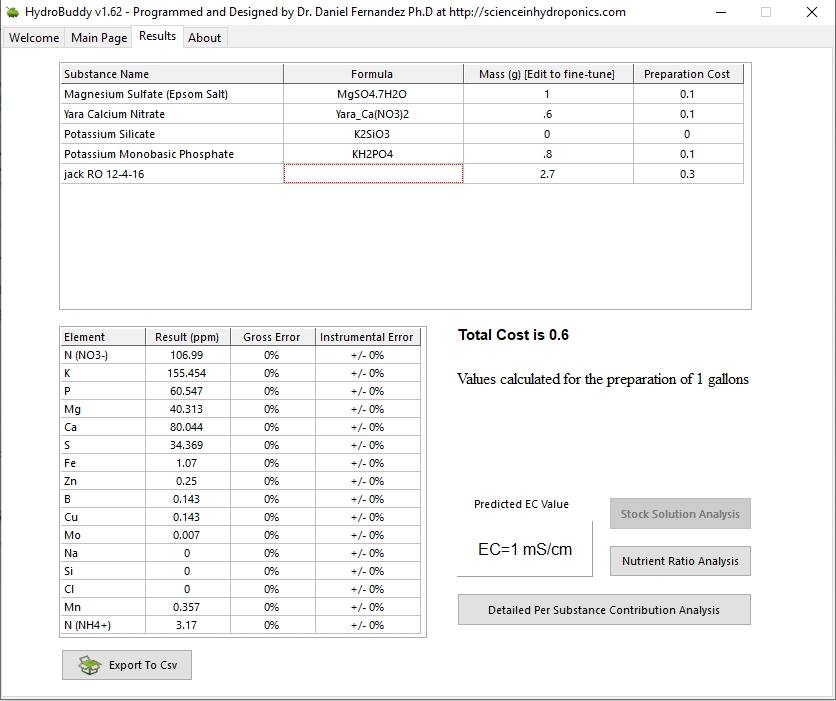Click the 0.3 preparation cost cell
The height and width of the screenshot is (701, 836).
[x=688, y=174]
